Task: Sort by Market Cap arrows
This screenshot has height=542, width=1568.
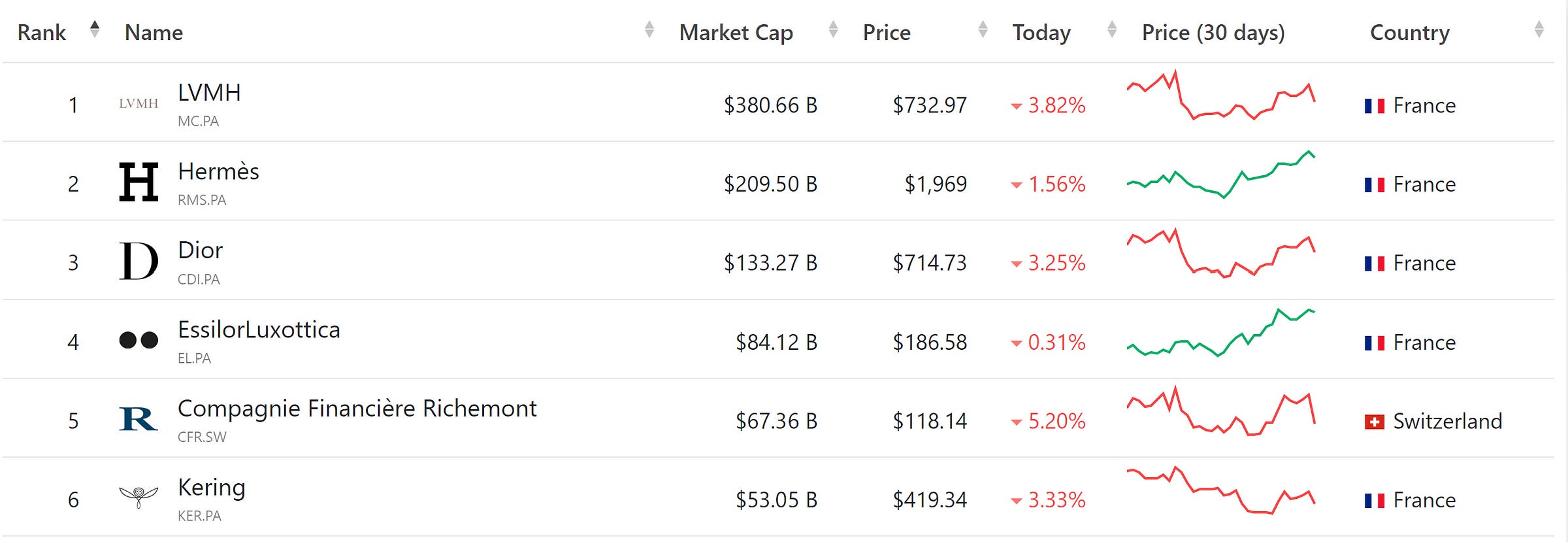Action: [x=833, y=29]
